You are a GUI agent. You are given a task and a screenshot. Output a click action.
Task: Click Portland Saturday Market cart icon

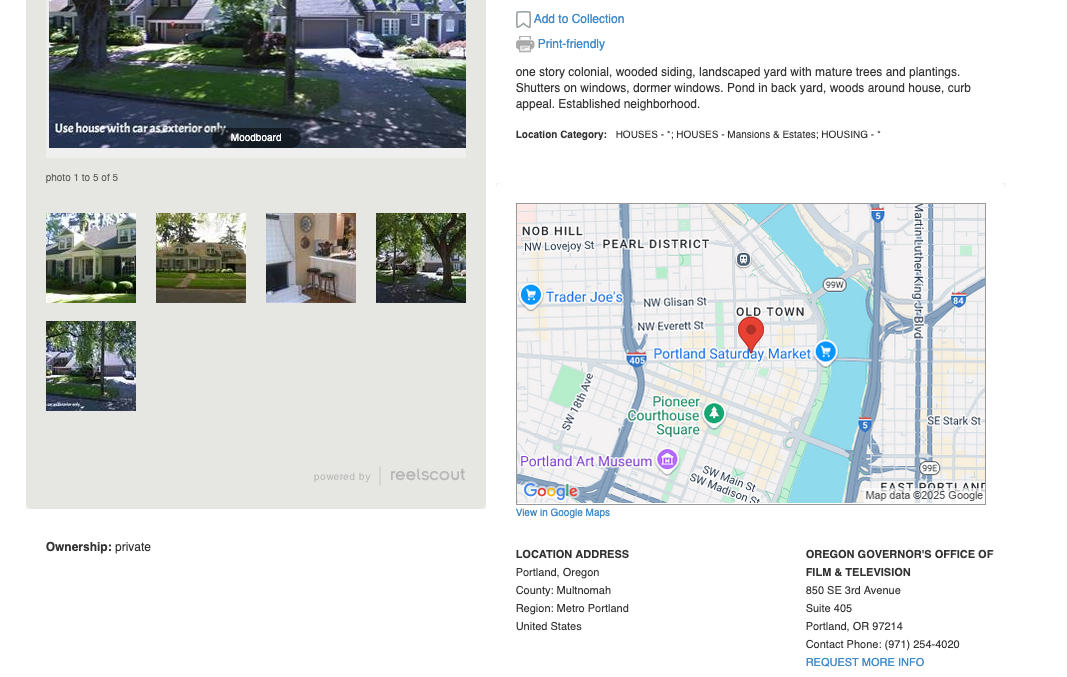click(825, 352)
